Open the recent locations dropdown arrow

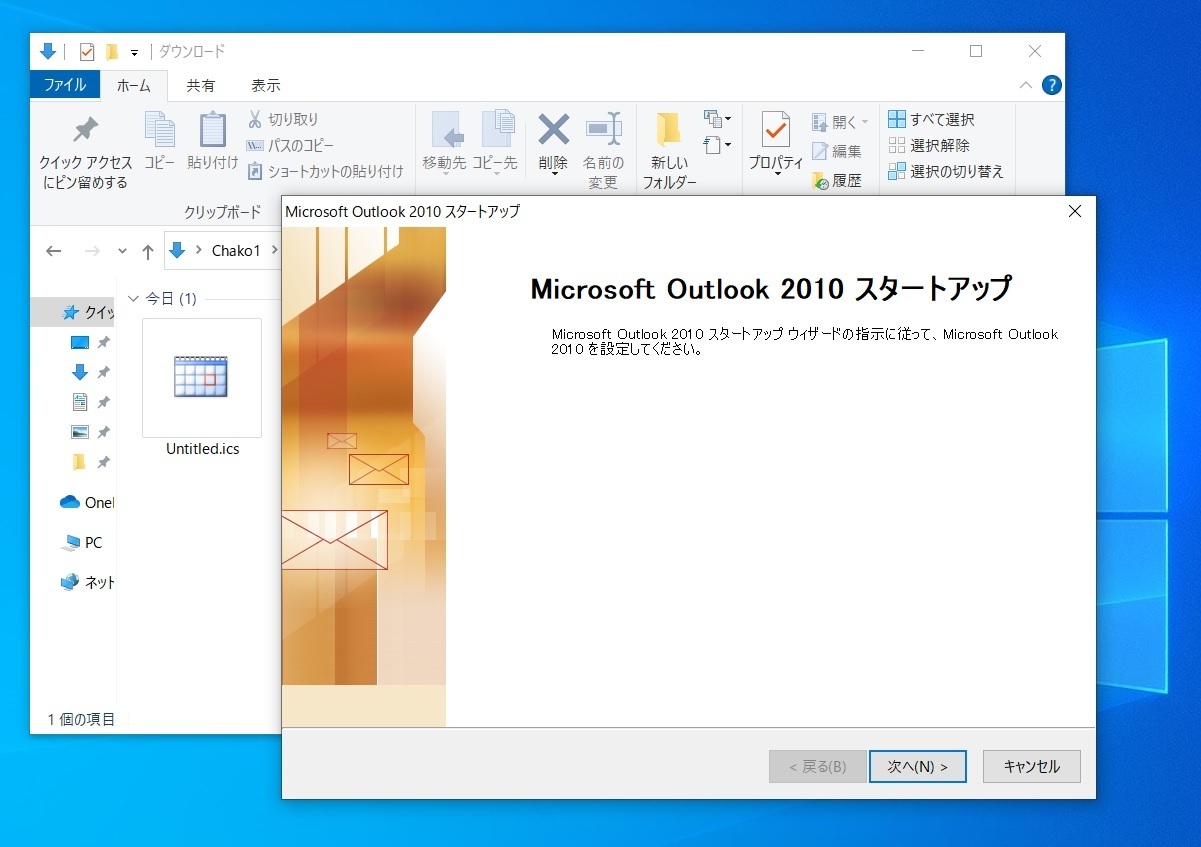[x=122, y=251]
